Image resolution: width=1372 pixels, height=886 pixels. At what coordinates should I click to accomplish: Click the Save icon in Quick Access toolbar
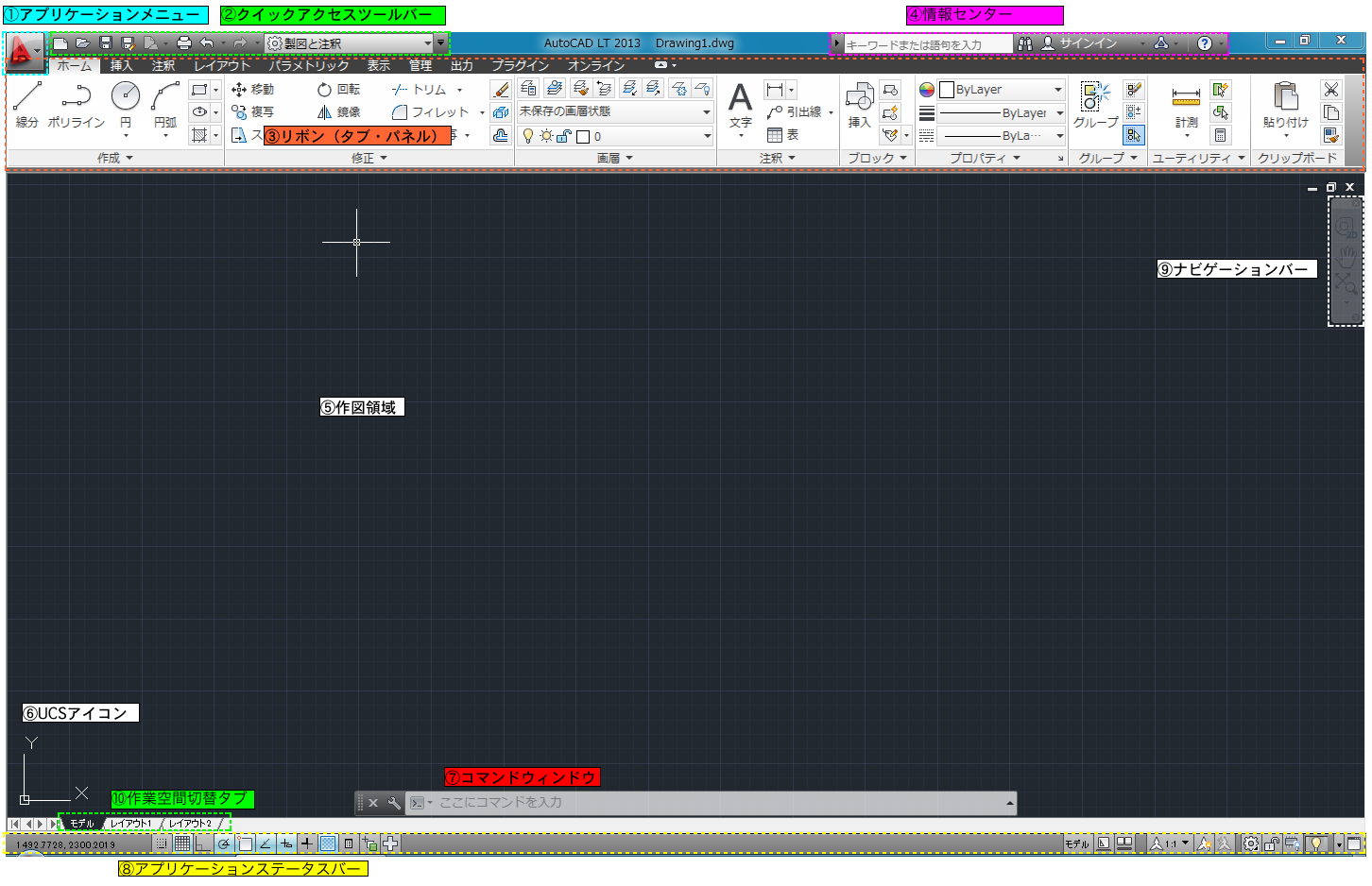[x=106, y=43]
